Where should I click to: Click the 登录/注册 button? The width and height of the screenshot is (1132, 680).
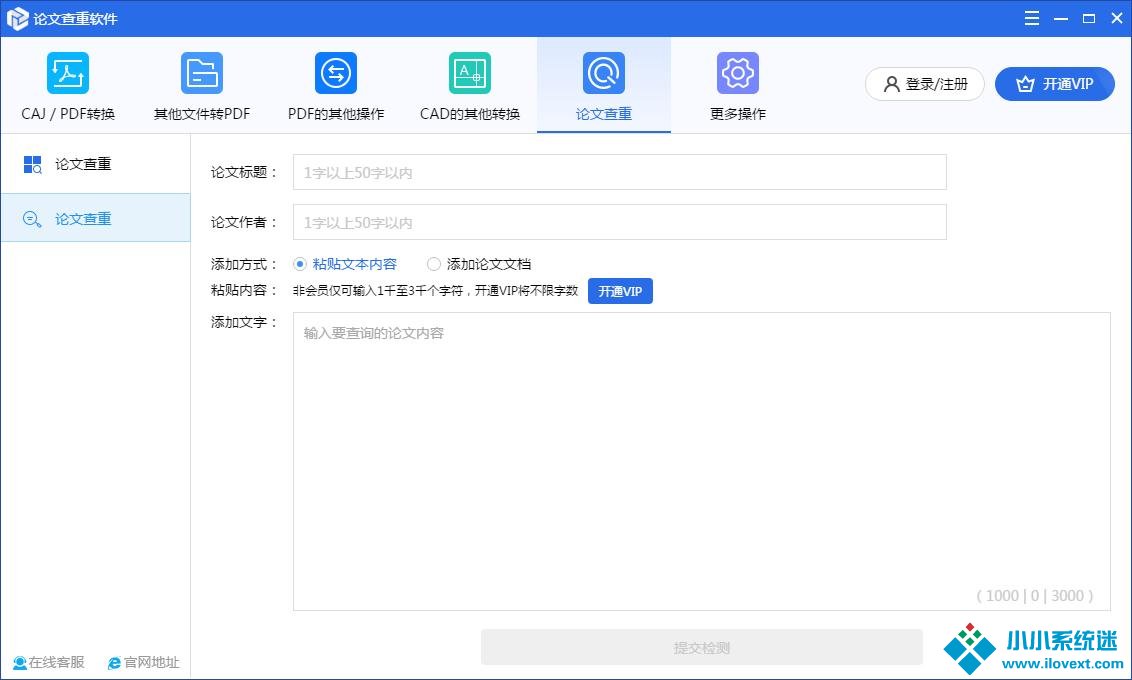coord(925,84)
